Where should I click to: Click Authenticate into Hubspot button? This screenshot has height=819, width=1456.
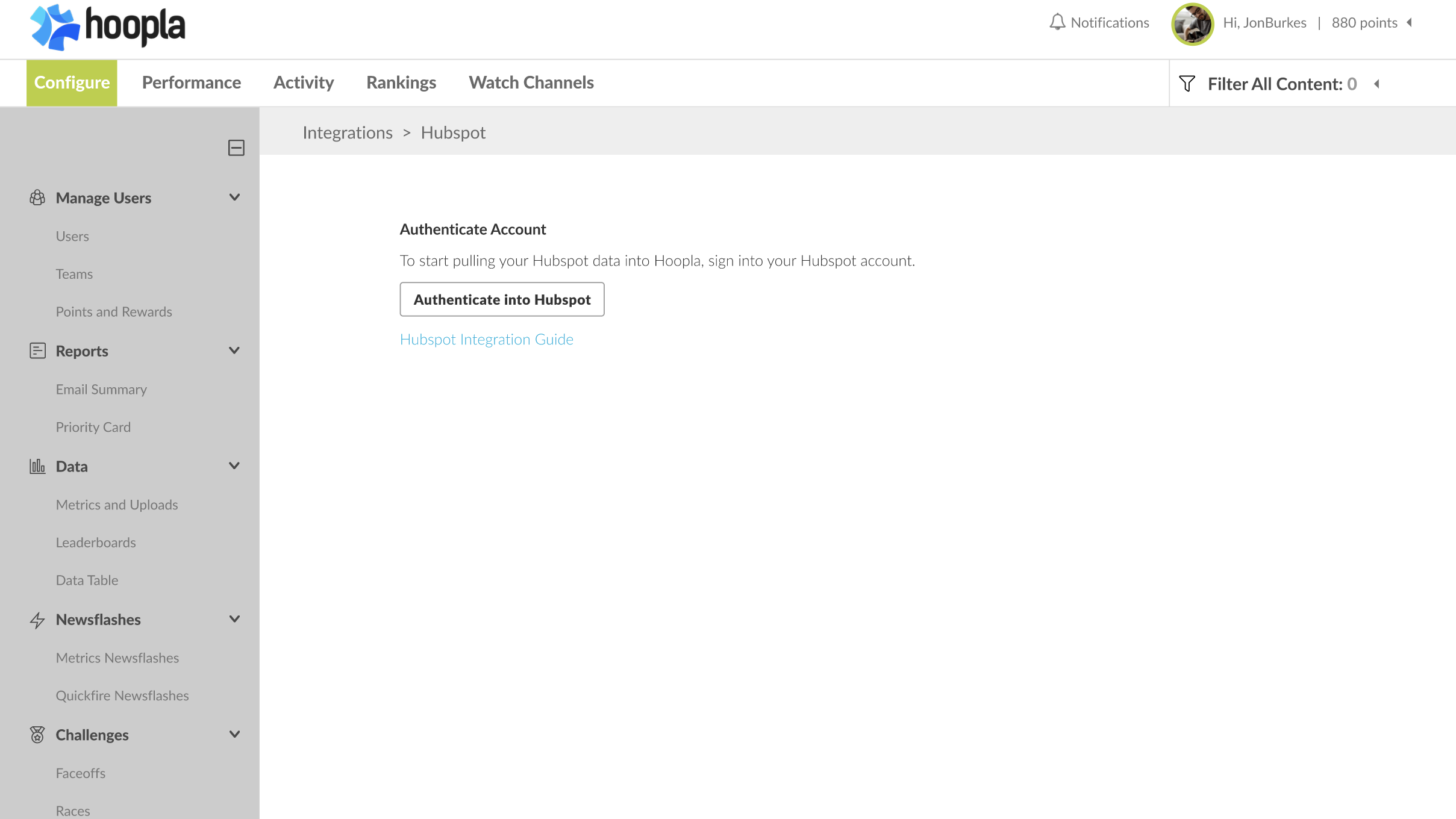[x=501, y=298]
